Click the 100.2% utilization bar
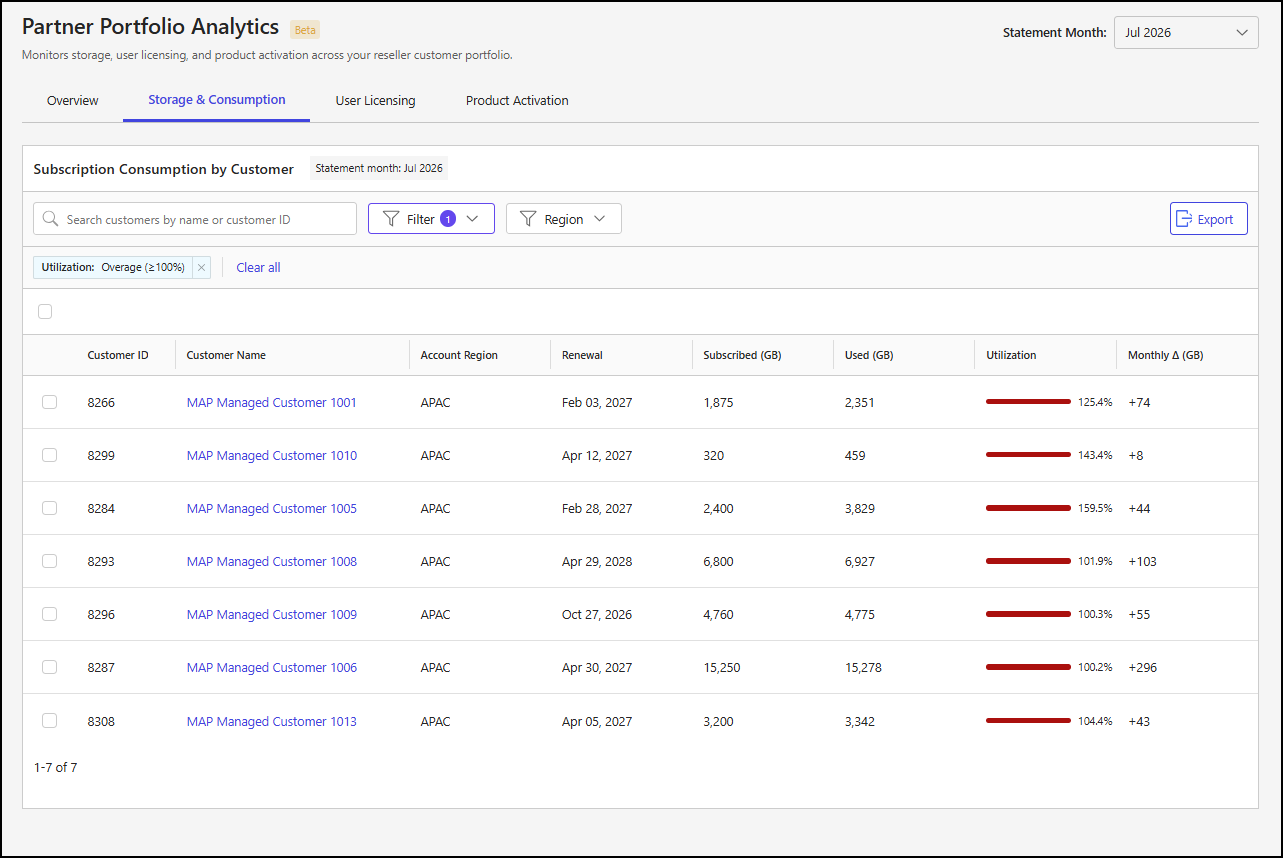The image size is (1283, 858). pos(1028,667)
